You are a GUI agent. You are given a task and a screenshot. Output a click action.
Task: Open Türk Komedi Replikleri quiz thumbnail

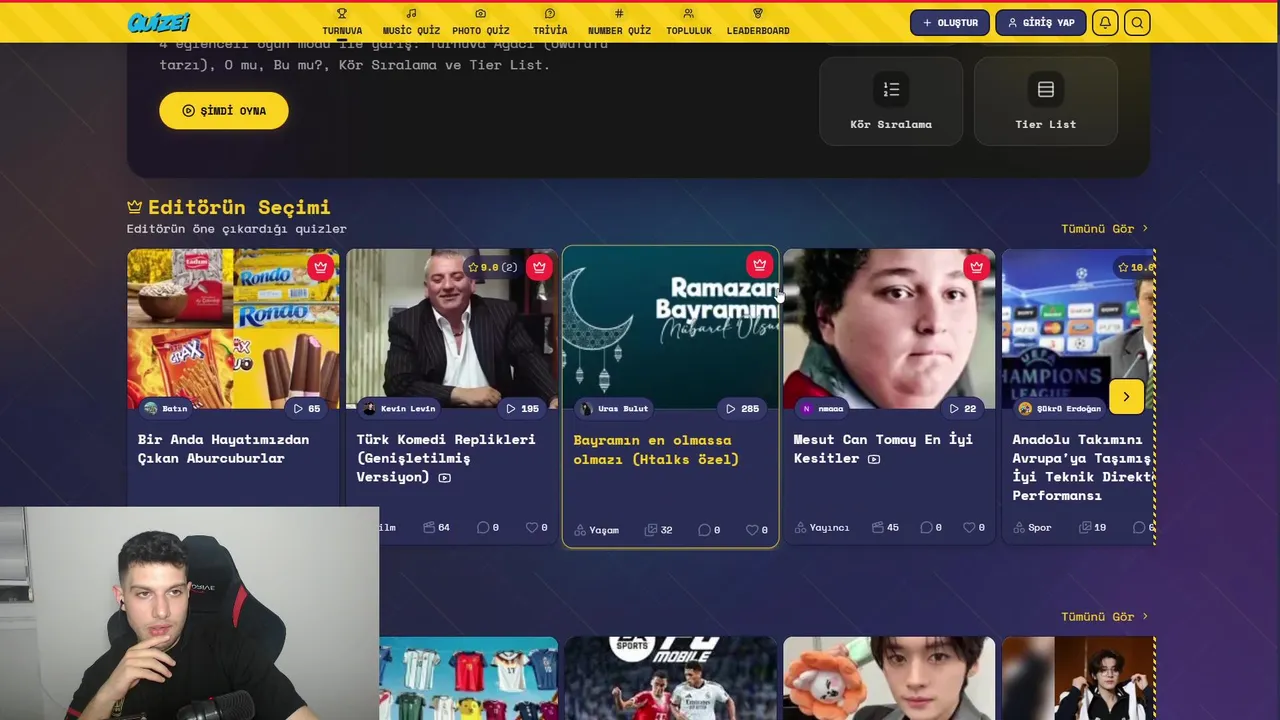pos(452,328)
